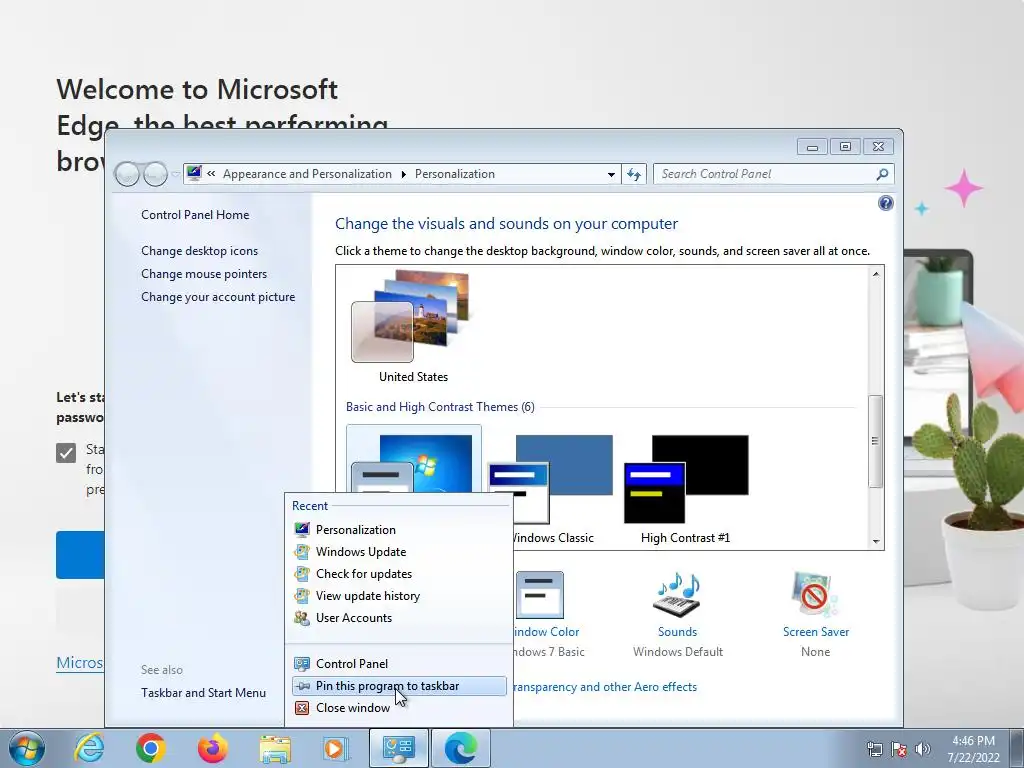Select the High Contrast #1 theme
The height and width of the screenshot is (768, 1024).
click(x=686, y=490)
